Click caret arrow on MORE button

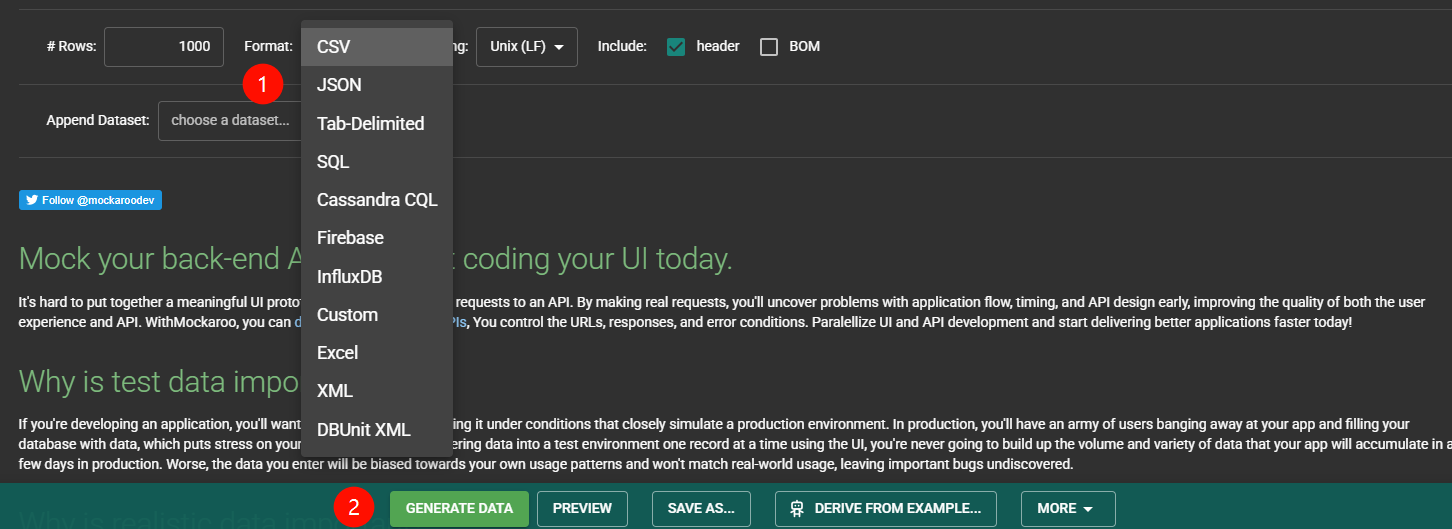pyautogui.click(x=1088, y=509)
